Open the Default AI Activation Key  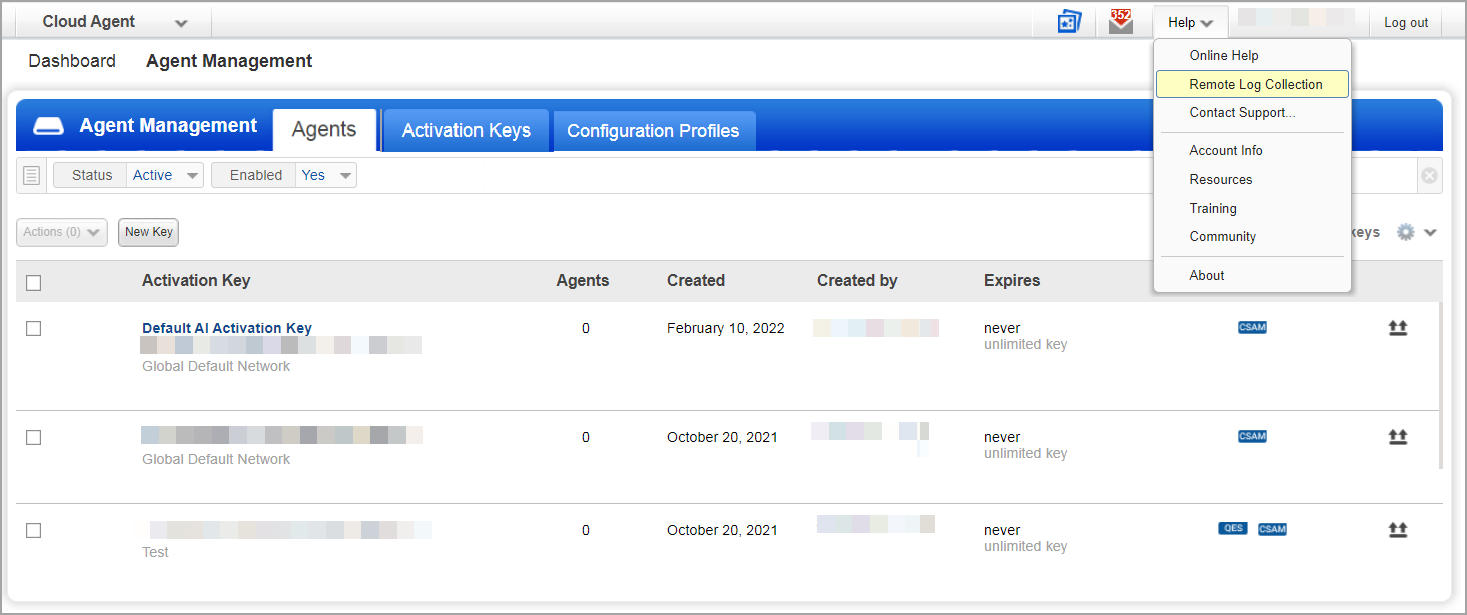coord(226,328)
